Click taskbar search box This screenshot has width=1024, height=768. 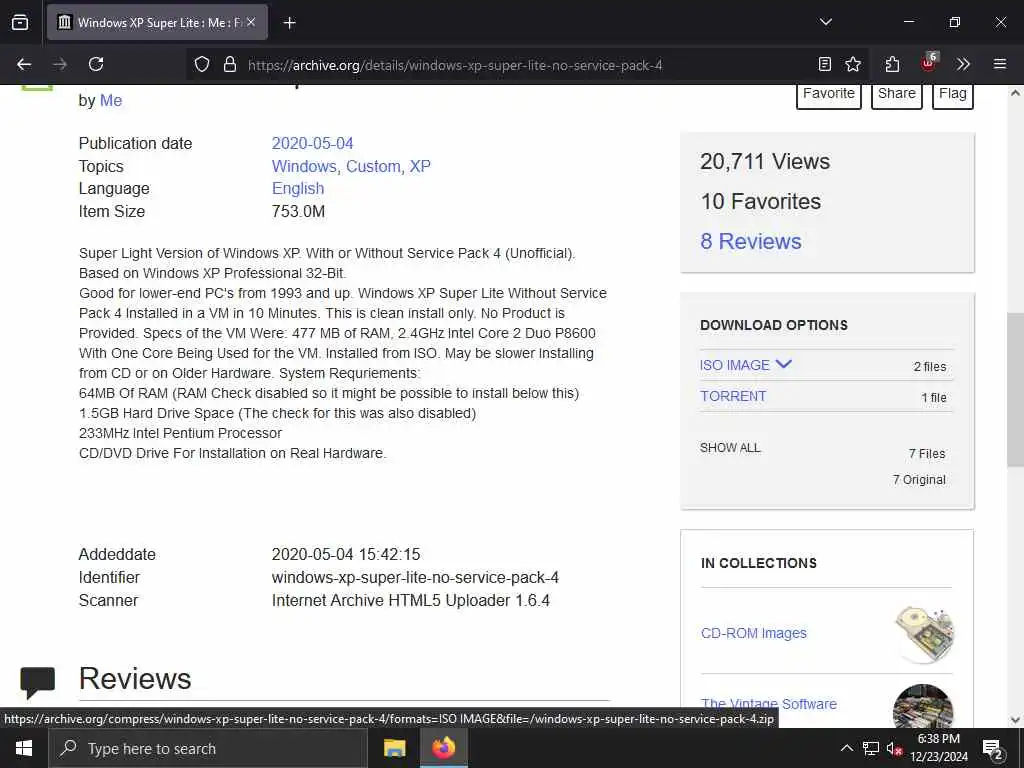point(208,748)
